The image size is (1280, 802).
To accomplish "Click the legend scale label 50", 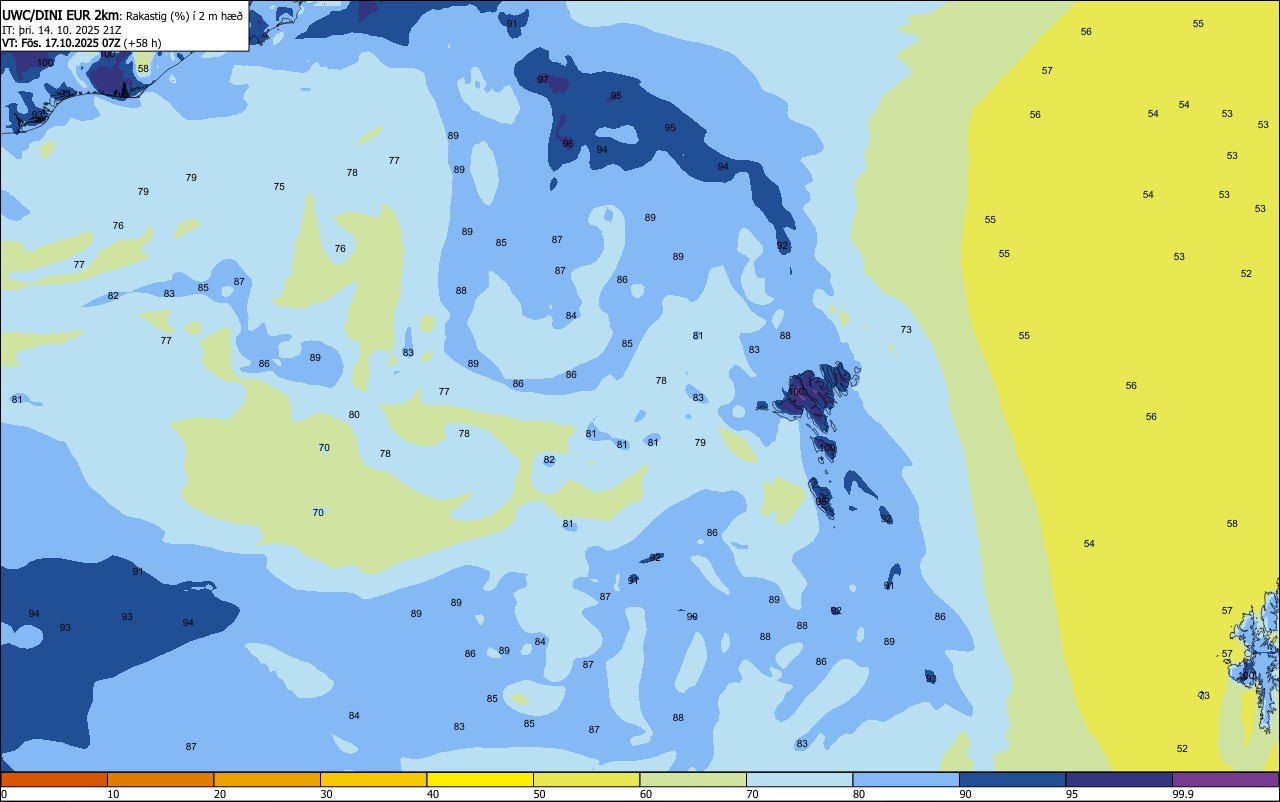I will click(539, 794).
